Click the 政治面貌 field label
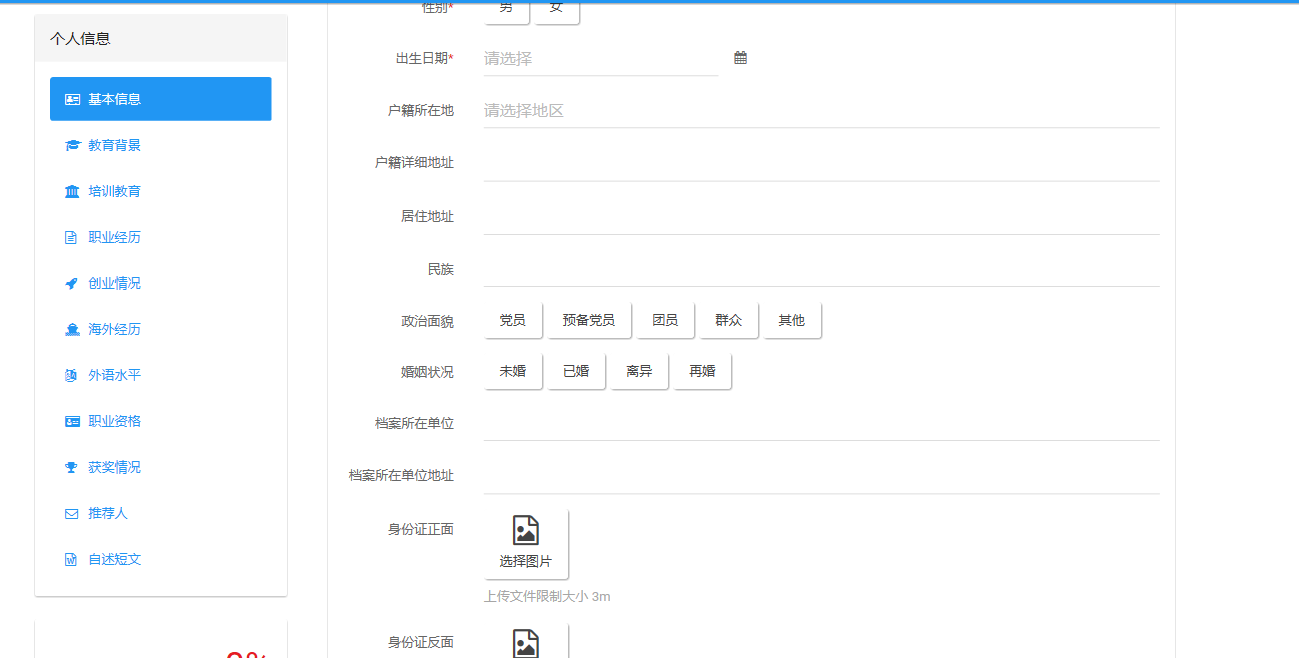This screenshot has height=658, width=1299. 427,321
